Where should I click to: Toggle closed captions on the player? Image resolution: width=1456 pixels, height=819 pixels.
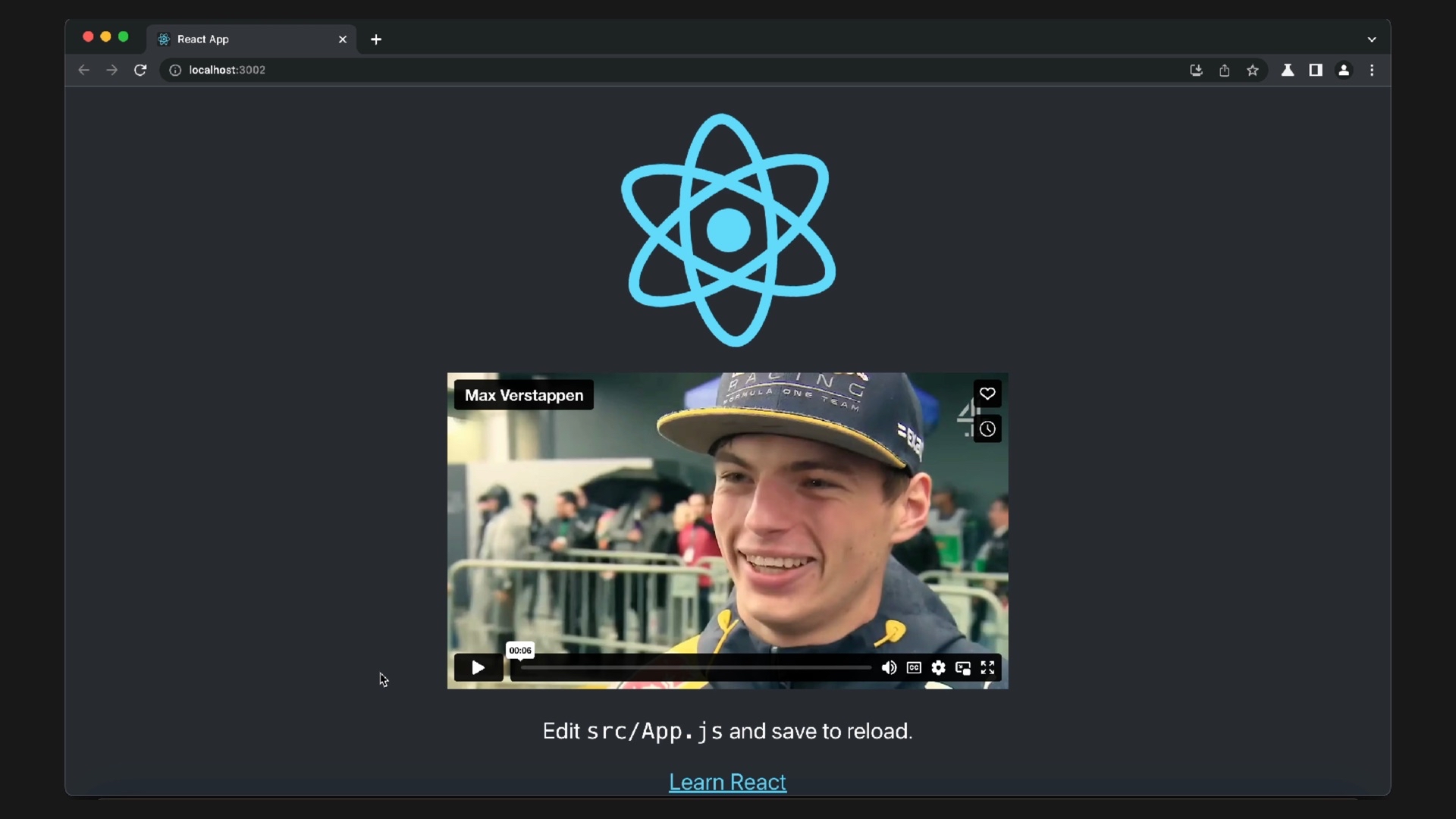[914, 667]
